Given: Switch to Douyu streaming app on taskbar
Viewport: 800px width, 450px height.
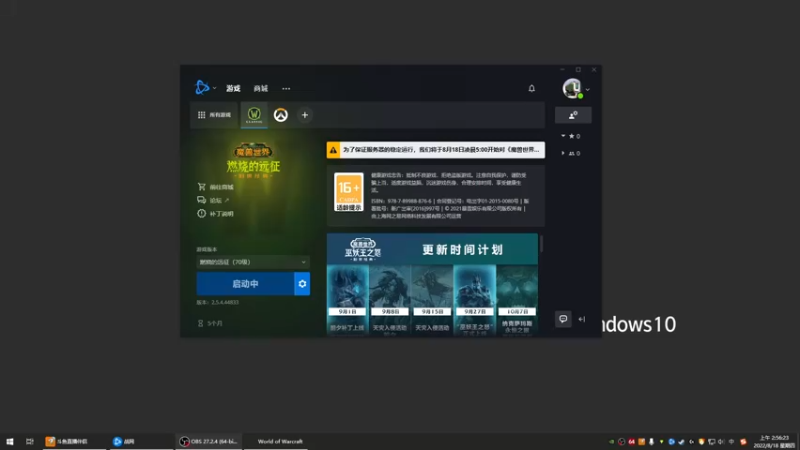Looking at the screenshot, I should pos(74,441).
